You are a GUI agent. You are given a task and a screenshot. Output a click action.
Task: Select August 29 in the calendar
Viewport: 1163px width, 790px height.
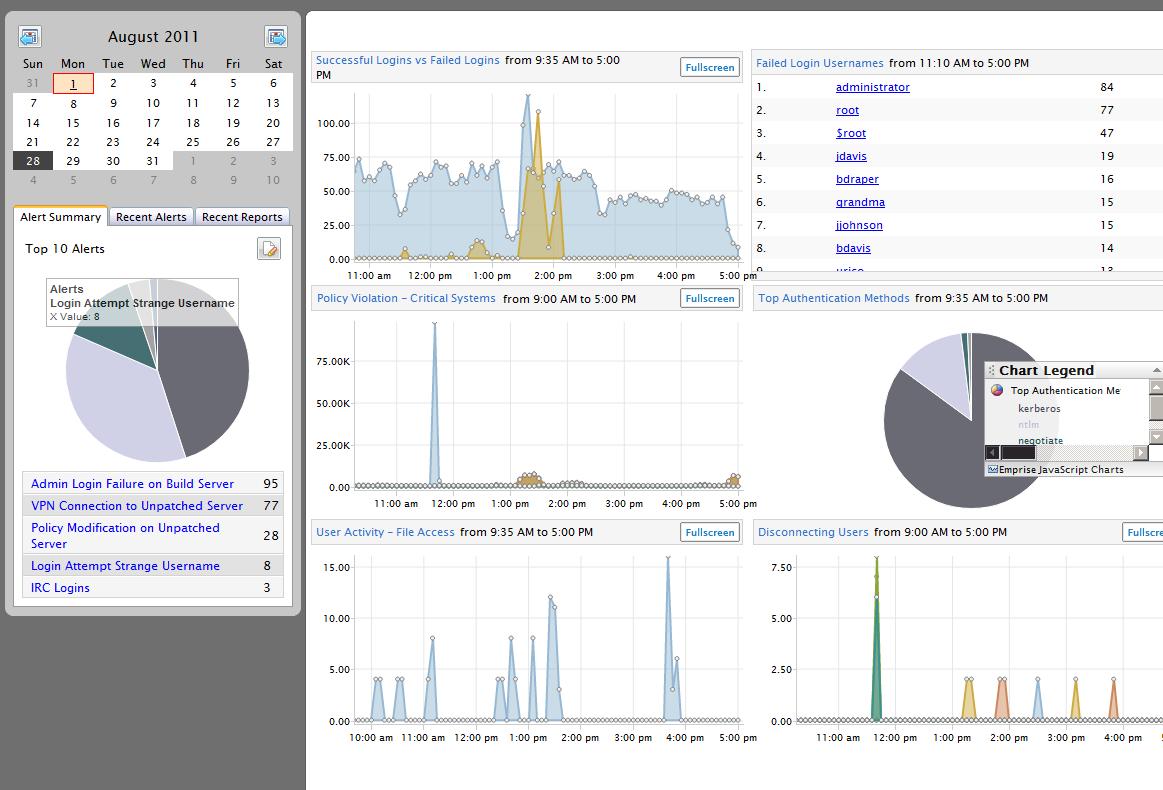click(x=73, y=161)
